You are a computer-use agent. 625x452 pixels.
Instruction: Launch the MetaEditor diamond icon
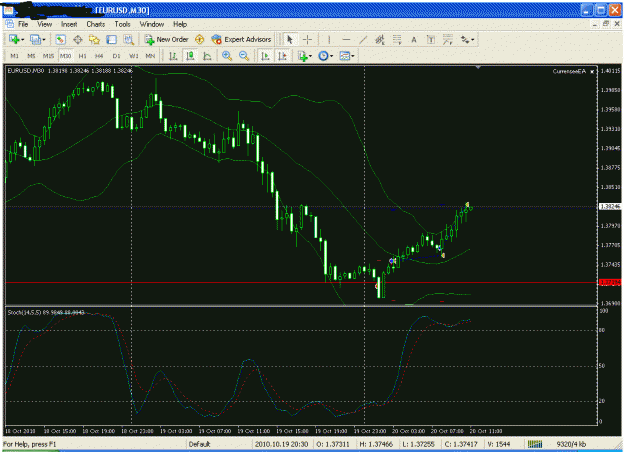coord(199,39)
